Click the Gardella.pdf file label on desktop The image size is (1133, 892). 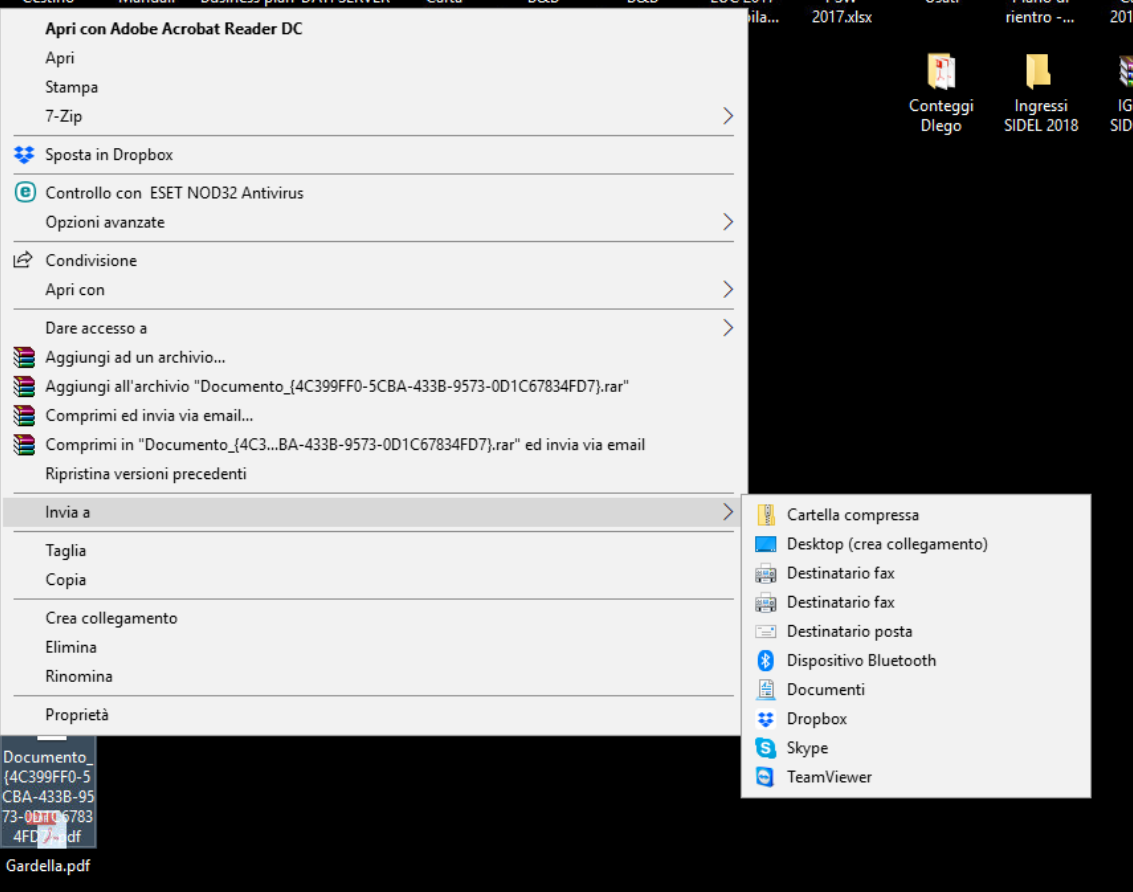coord(48,865)
